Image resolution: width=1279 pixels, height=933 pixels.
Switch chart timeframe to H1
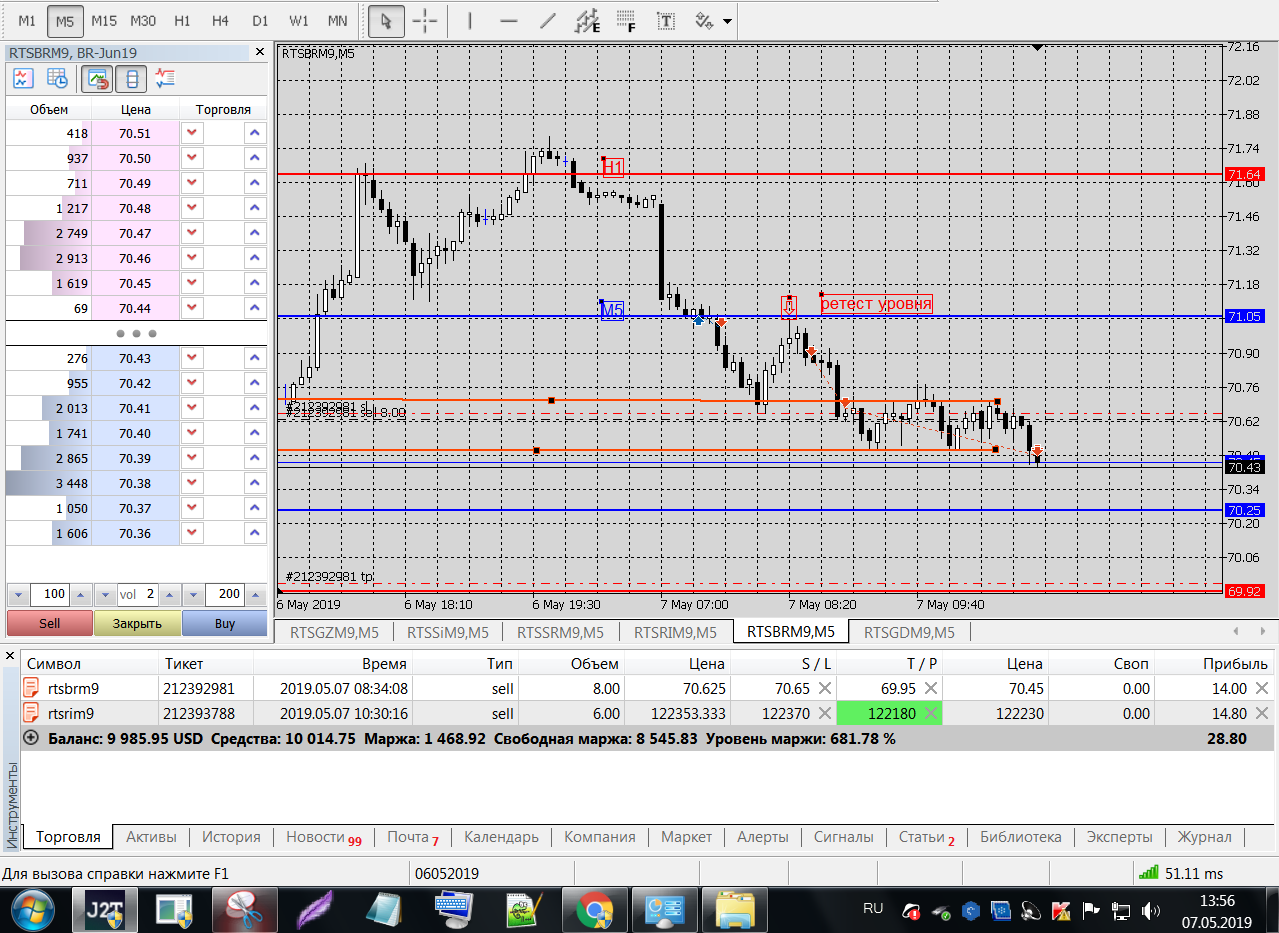(x=182, y=20)
